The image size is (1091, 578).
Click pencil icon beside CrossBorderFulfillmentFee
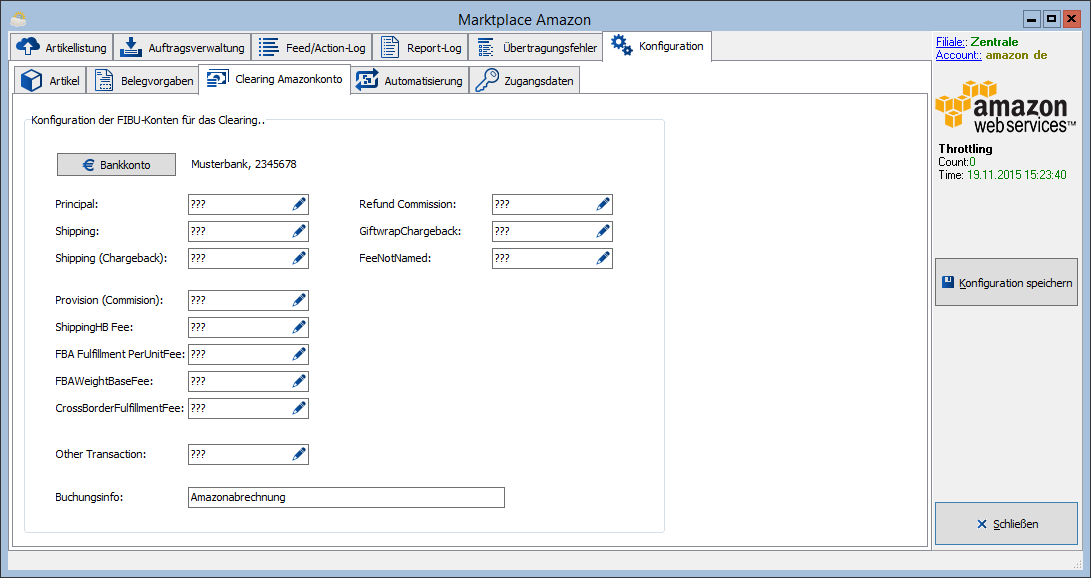tap(299, 409)
